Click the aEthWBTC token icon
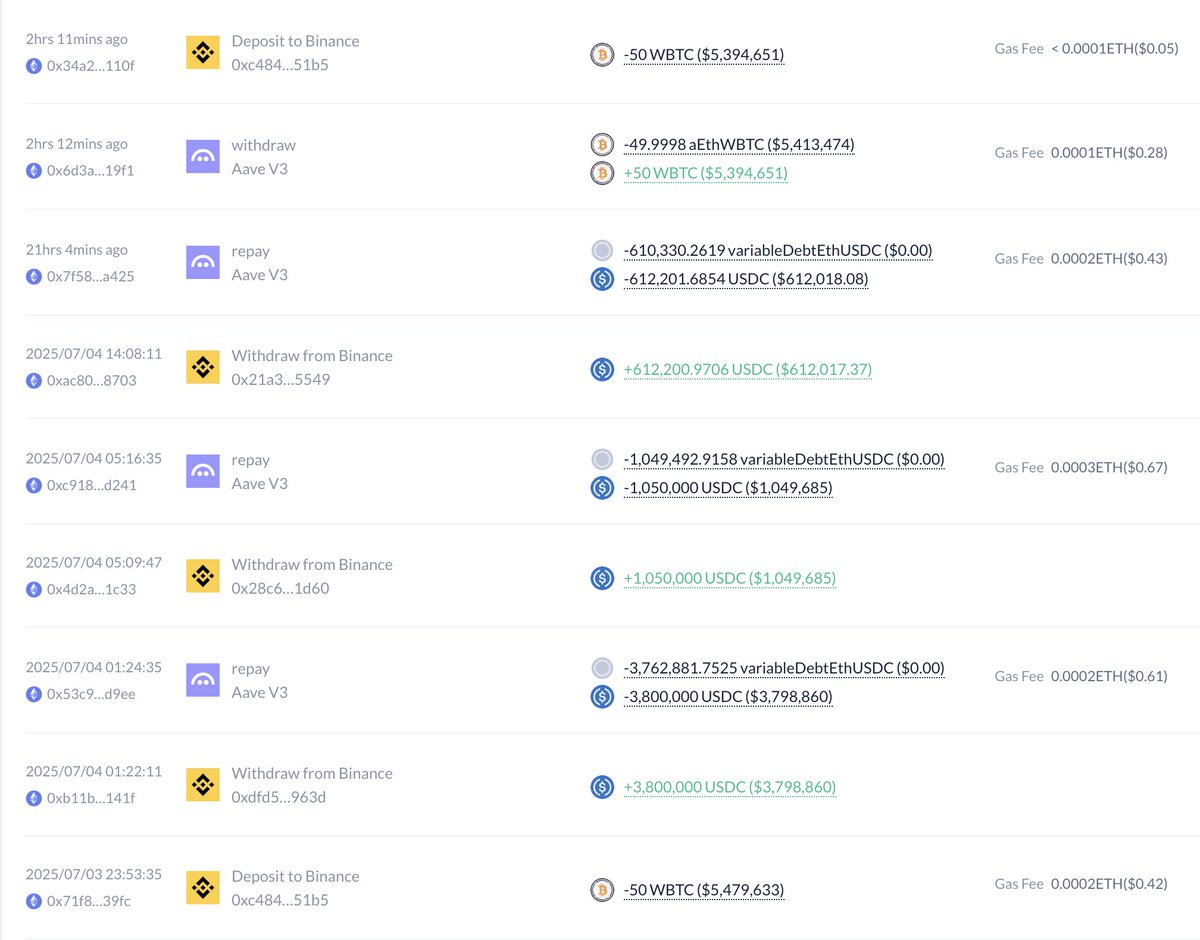Screen dimensions: 1200x940 click(x=602, y=144)
